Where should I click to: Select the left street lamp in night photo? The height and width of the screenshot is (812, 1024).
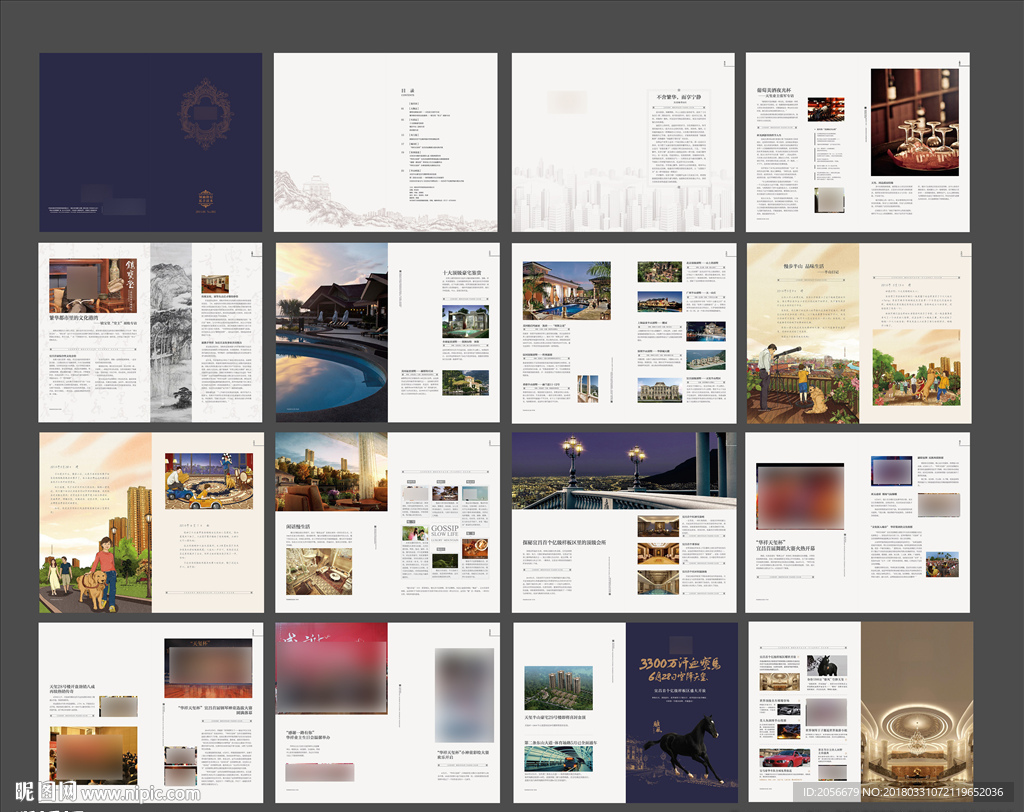pos(572,459)
